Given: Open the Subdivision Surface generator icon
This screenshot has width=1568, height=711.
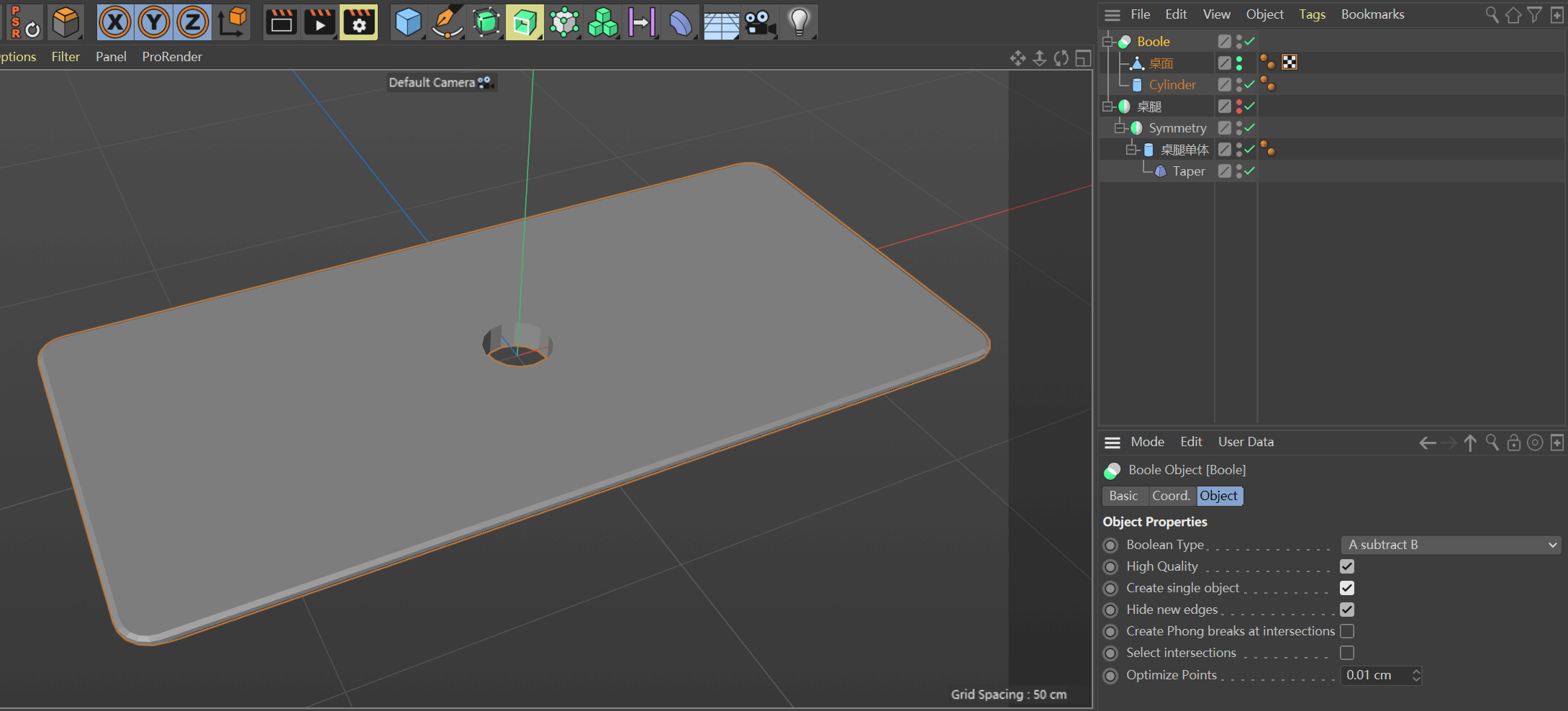Looking at the screenshot, I should tap(486, 22).
